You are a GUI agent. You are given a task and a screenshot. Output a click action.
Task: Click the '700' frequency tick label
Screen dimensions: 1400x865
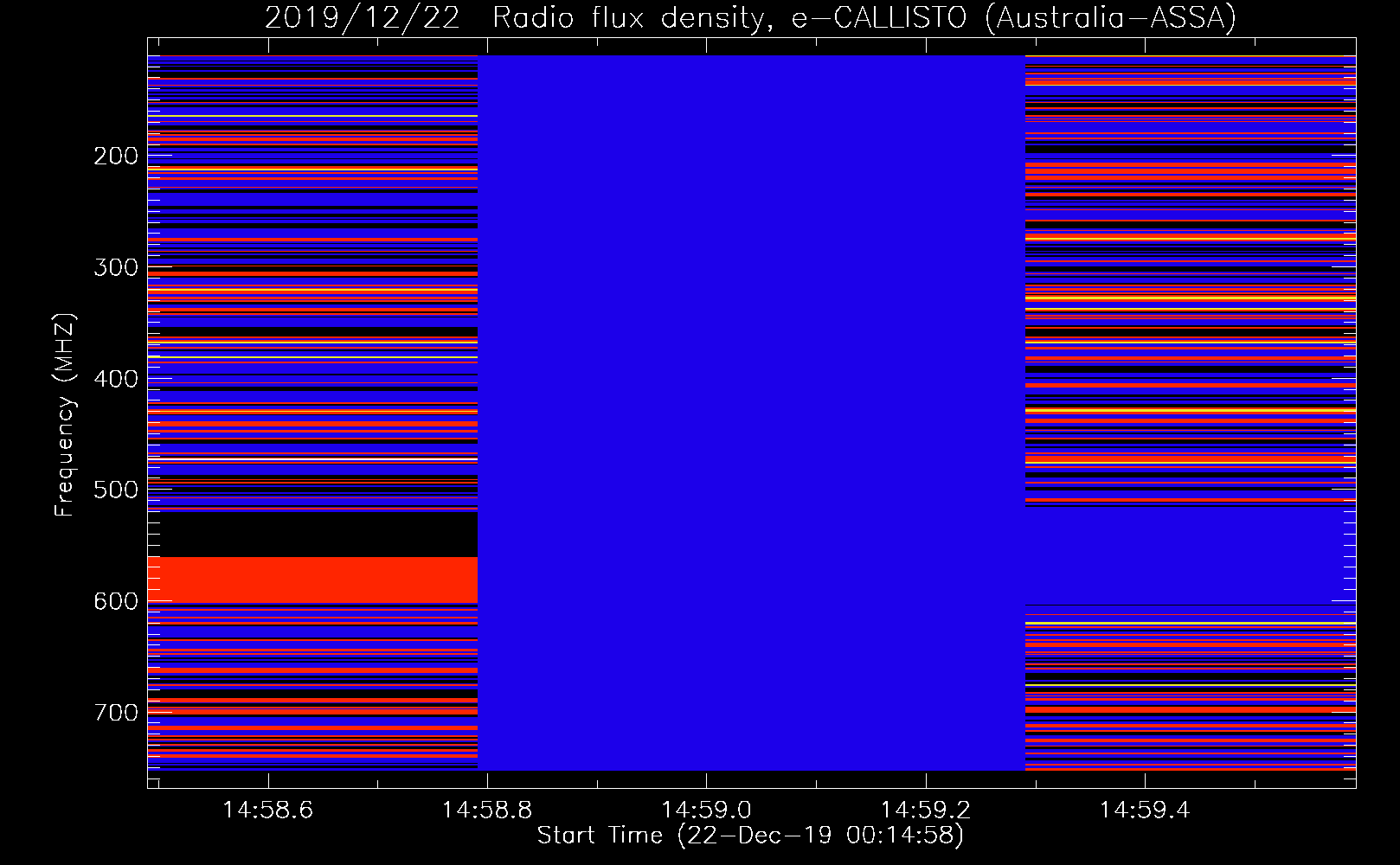click(116, 713)
